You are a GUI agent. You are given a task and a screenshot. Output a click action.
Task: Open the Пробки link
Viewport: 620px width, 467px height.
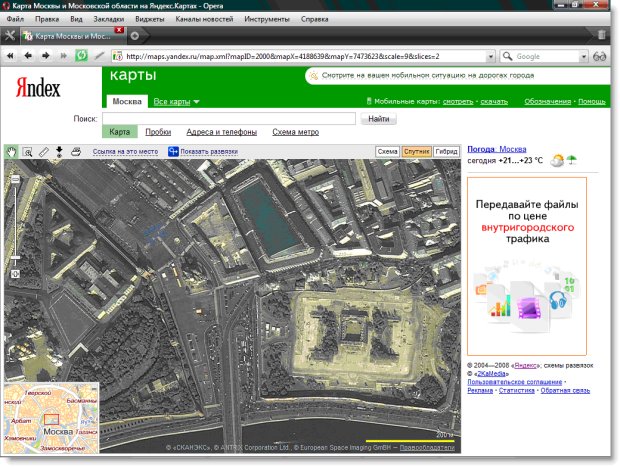pyautogui.click(x=158, y=132)
